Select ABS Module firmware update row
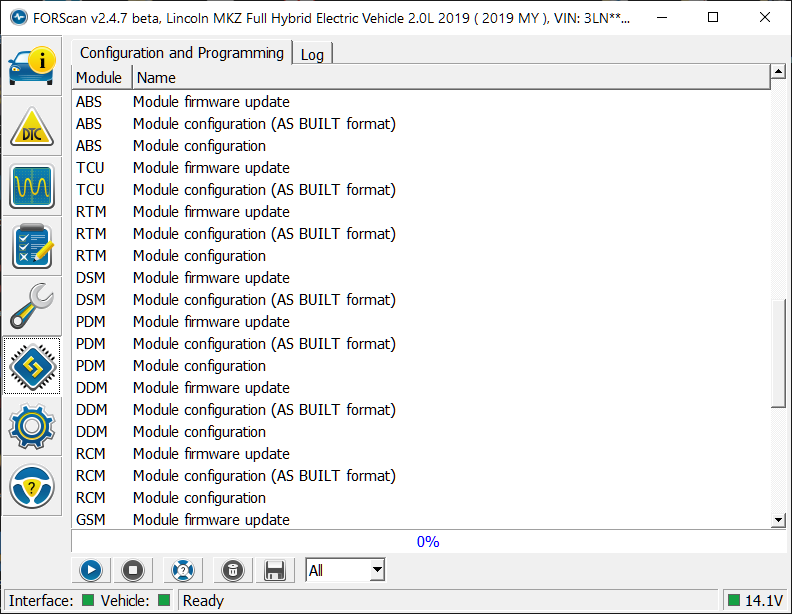Image resolution: width=792 pixels, height=614 pixels. [421, 102]
